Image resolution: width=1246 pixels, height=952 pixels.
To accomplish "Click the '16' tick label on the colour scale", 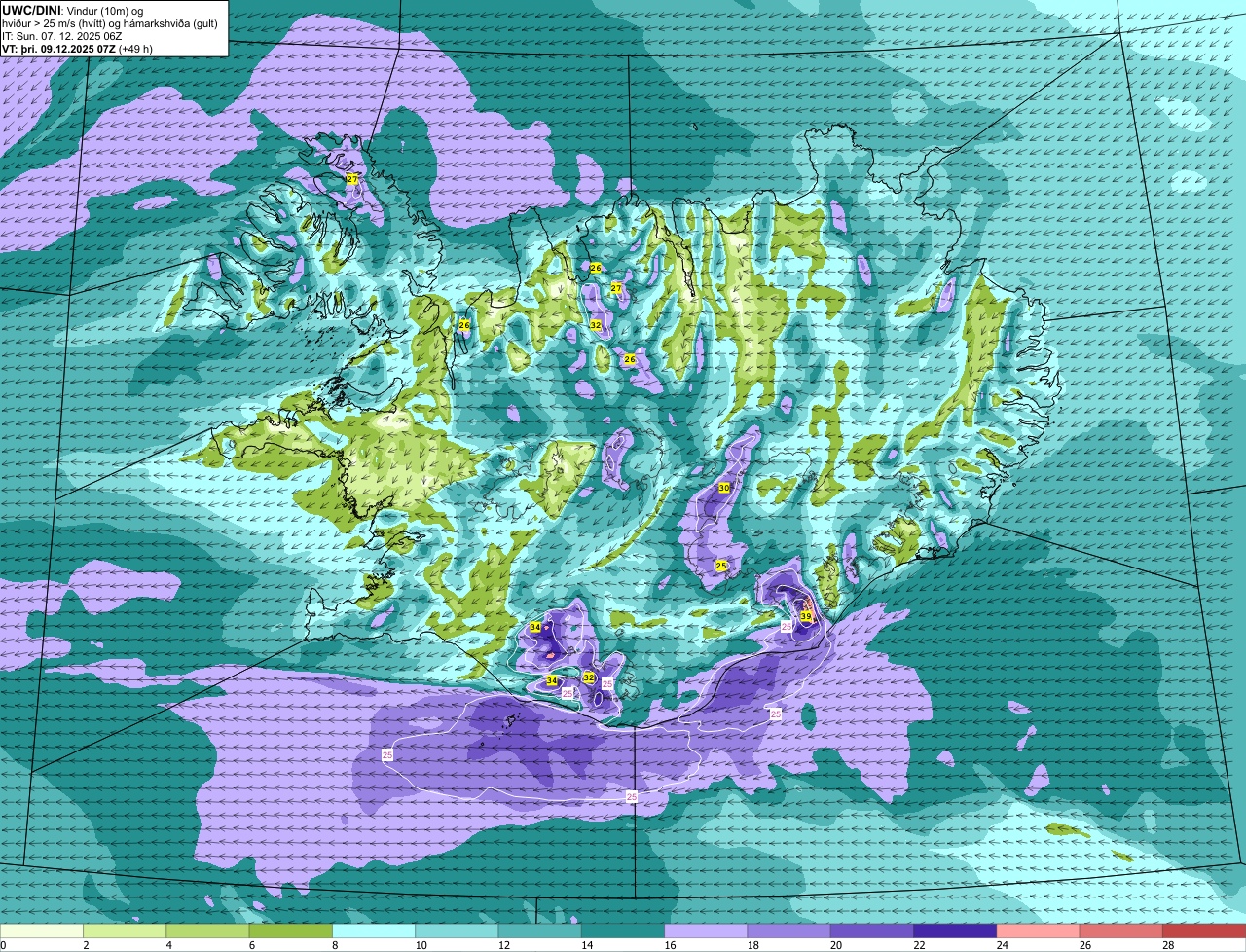I will click(x=670, y=945).
